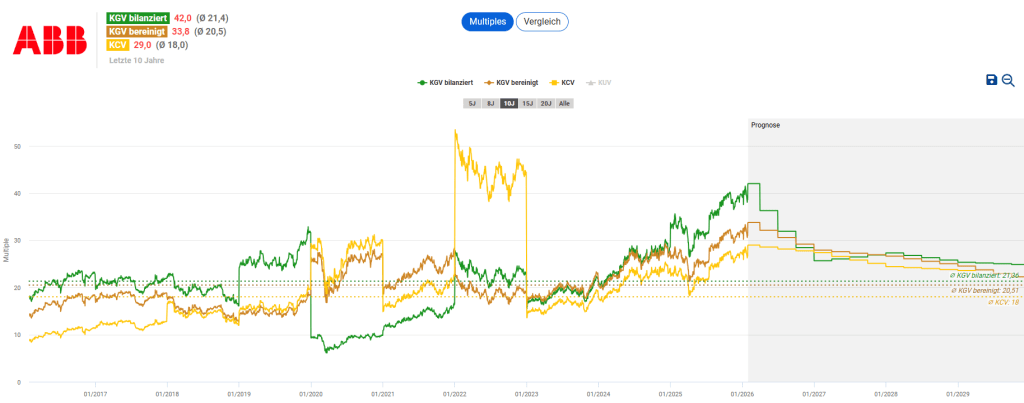Click the yellow KCV badge

pos(118,45)
